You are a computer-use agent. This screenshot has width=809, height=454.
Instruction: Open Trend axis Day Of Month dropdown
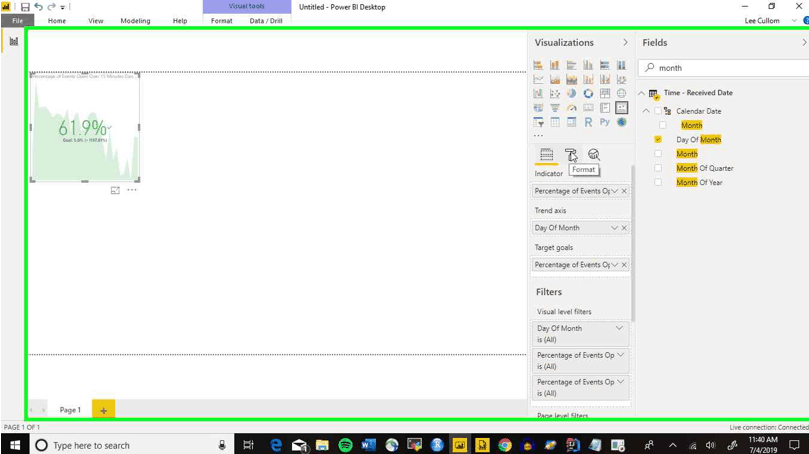coord(614,228)
